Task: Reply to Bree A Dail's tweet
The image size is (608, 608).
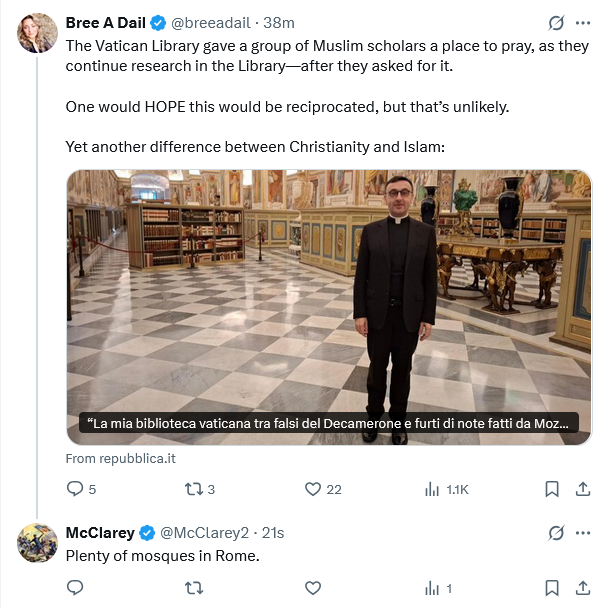Action: point(75,489)
